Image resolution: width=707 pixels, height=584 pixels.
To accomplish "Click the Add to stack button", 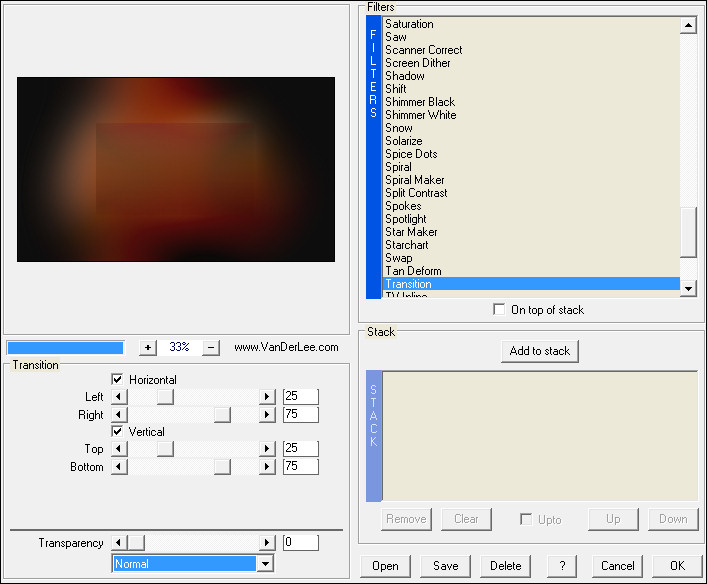I will [x=540, y=351].
